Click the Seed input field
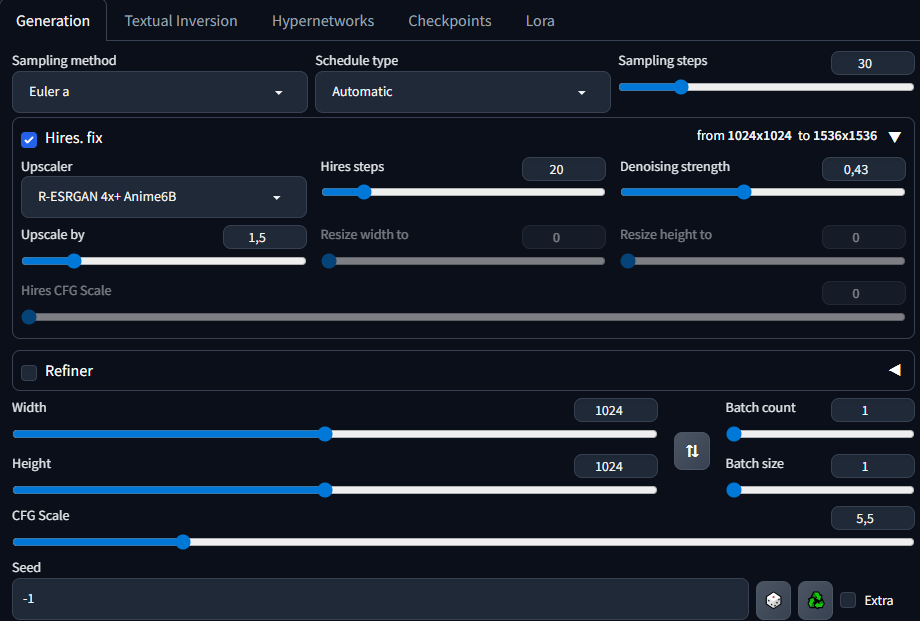Image resolution: width=920 pixels, height=621 pixels. click(380, 599)
